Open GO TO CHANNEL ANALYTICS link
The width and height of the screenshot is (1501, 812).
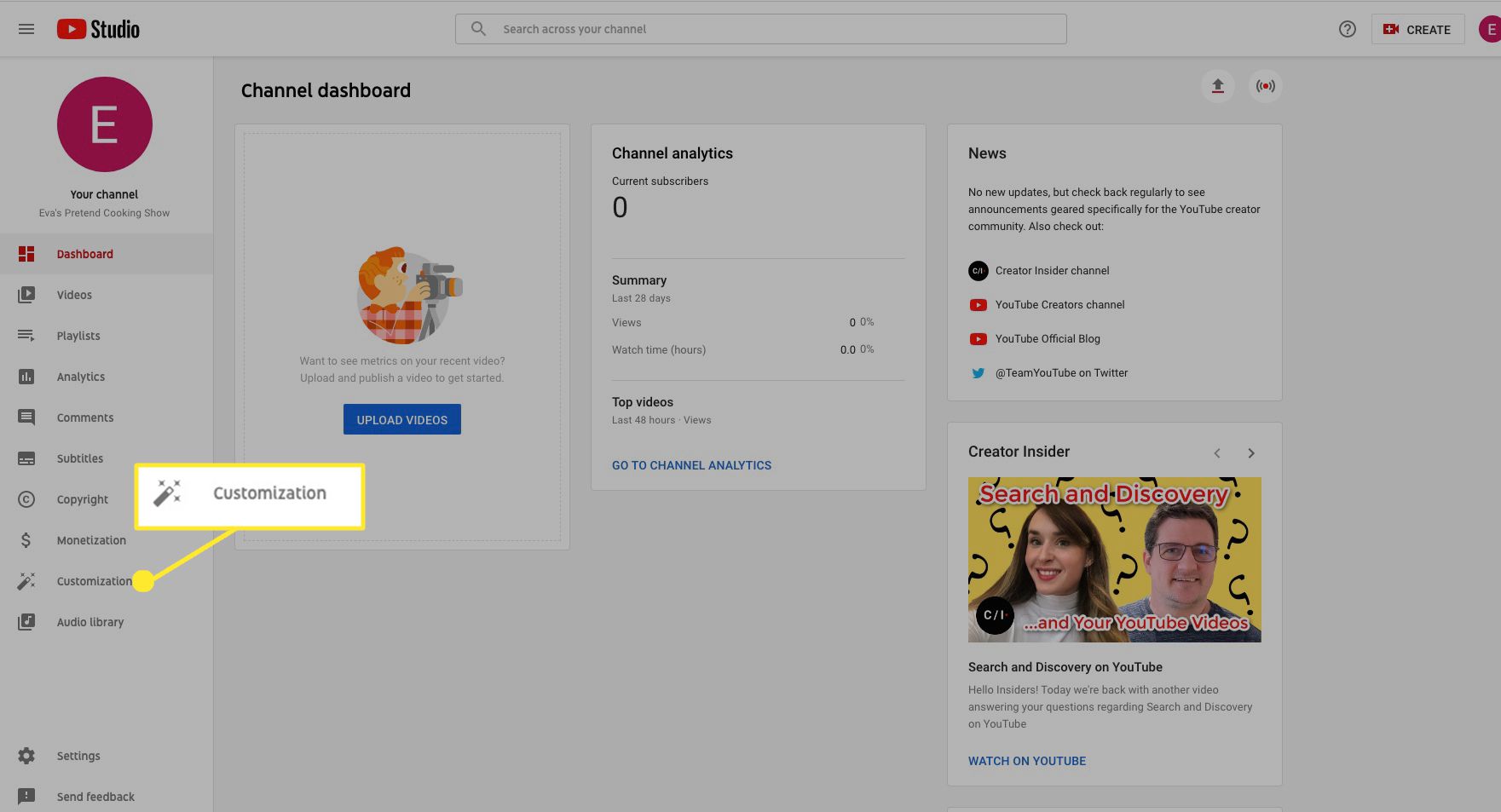point(691,465)
